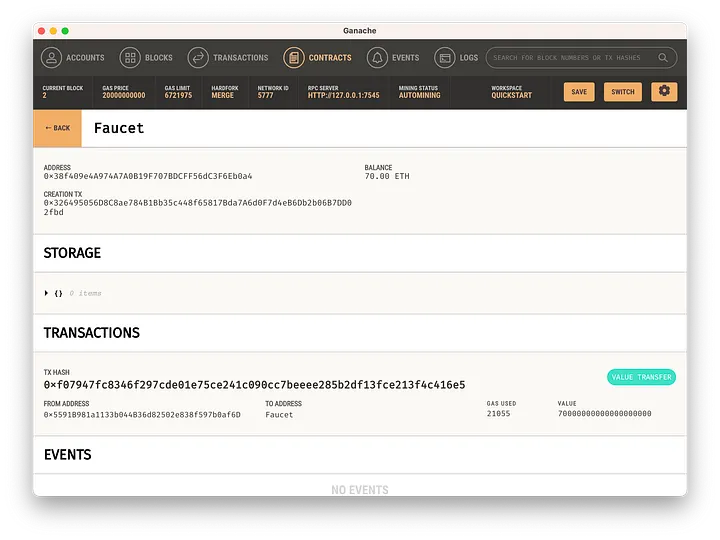Open settings with the gear icon

pos(664,91)
